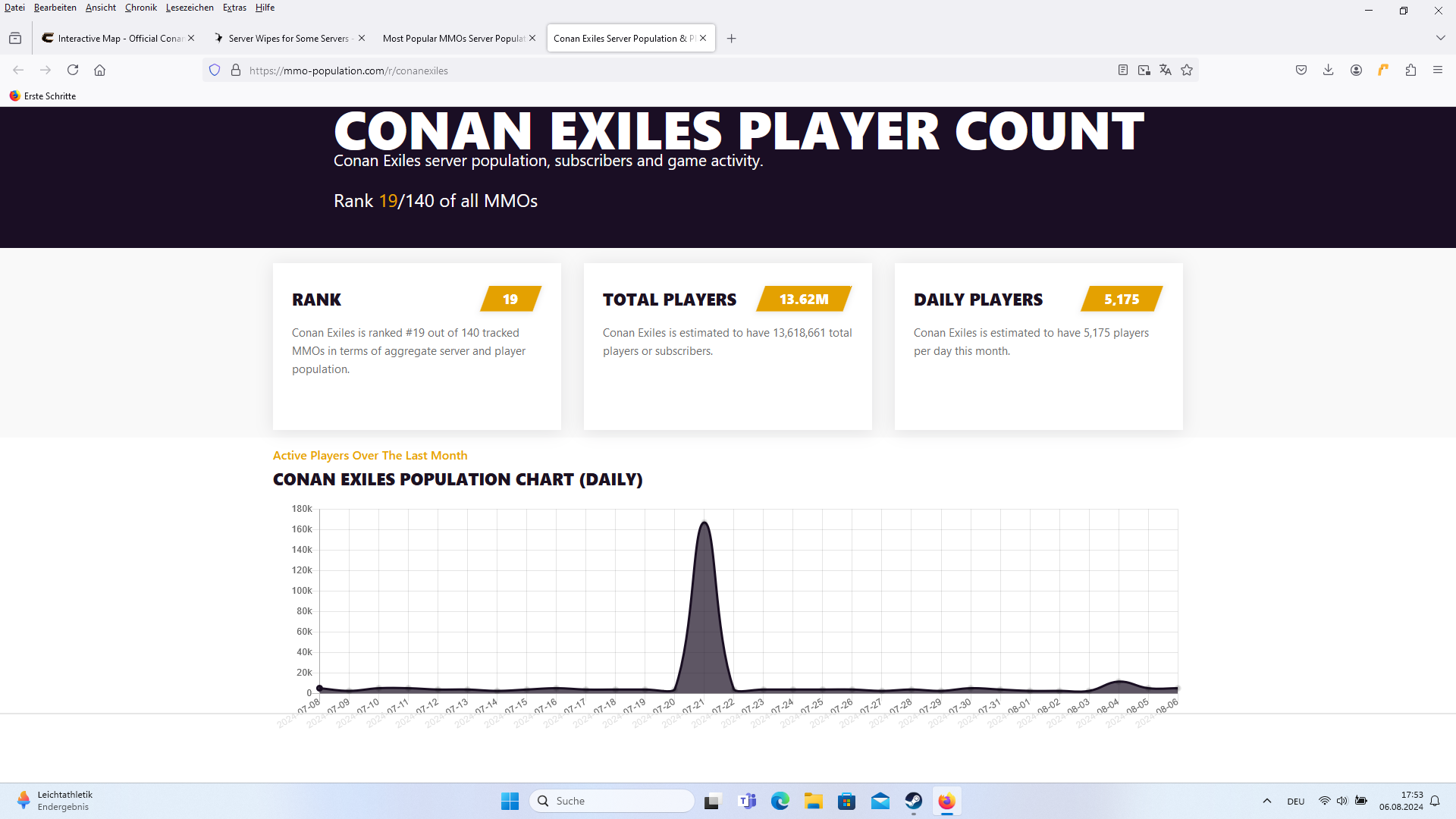
Task: Show hidden system tray icons chevron
Action: (x=1266, y=801)
